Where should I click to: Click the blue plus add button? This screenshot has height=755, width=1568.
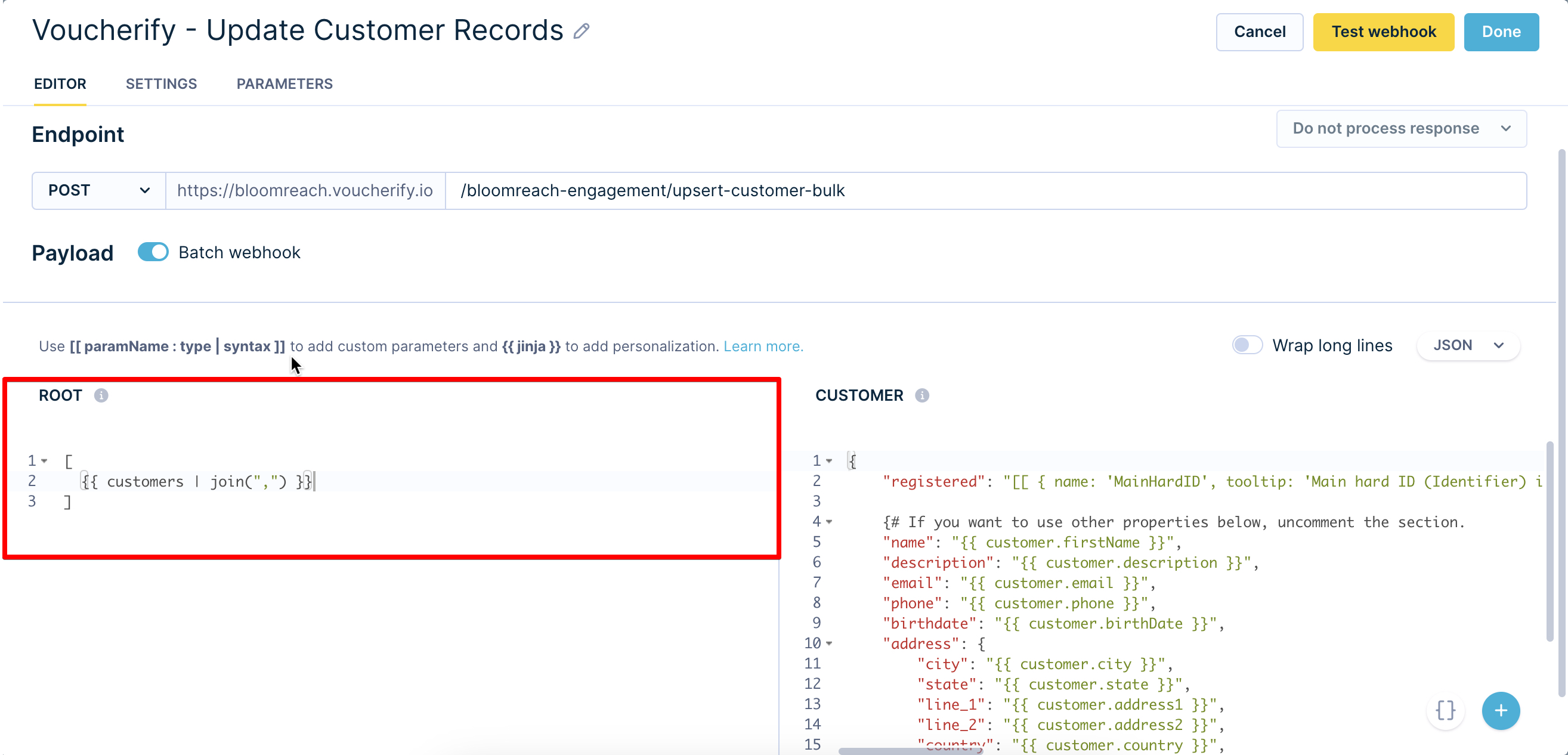1501,710
